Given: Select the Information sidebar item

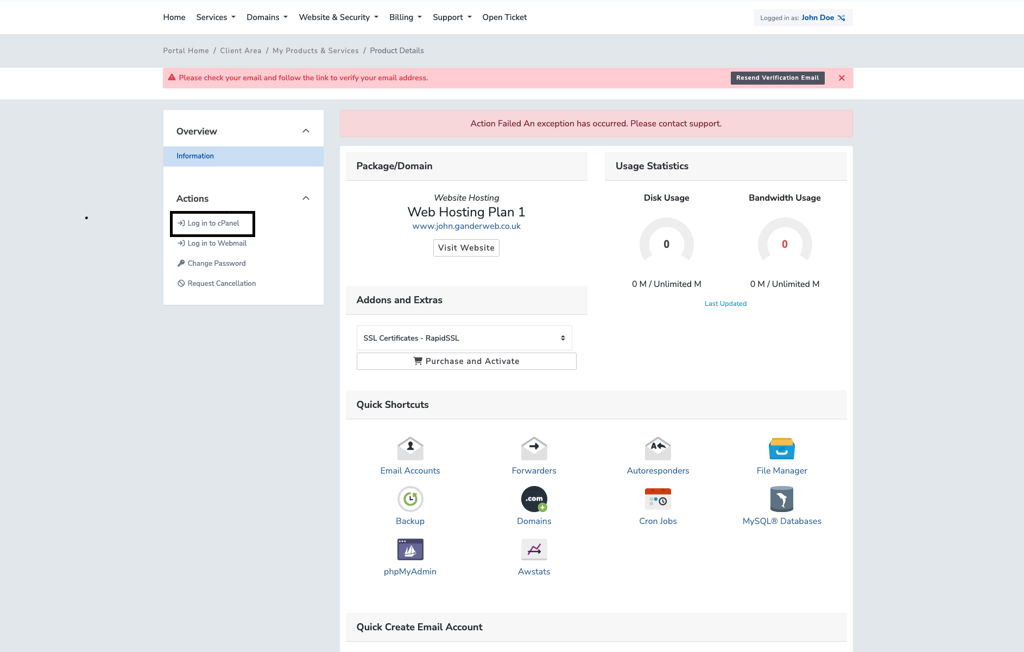Looking at the screenshot, I should [243, 156].
